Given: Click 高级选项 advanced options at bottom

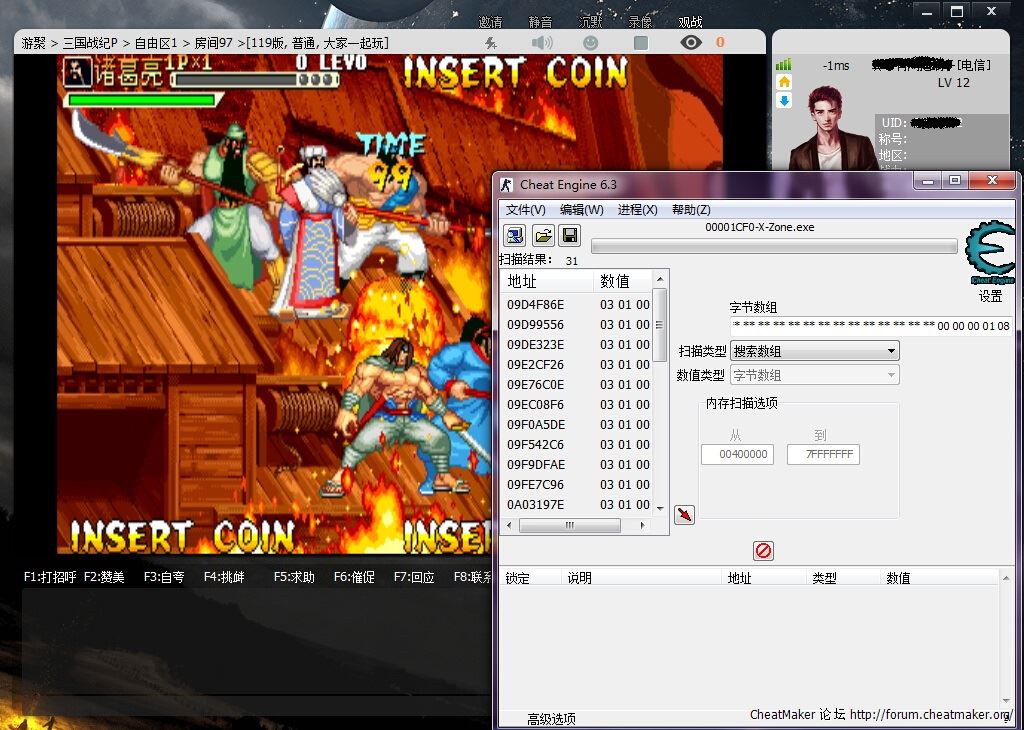Looking at the screenshot, I should coord(551,719).
